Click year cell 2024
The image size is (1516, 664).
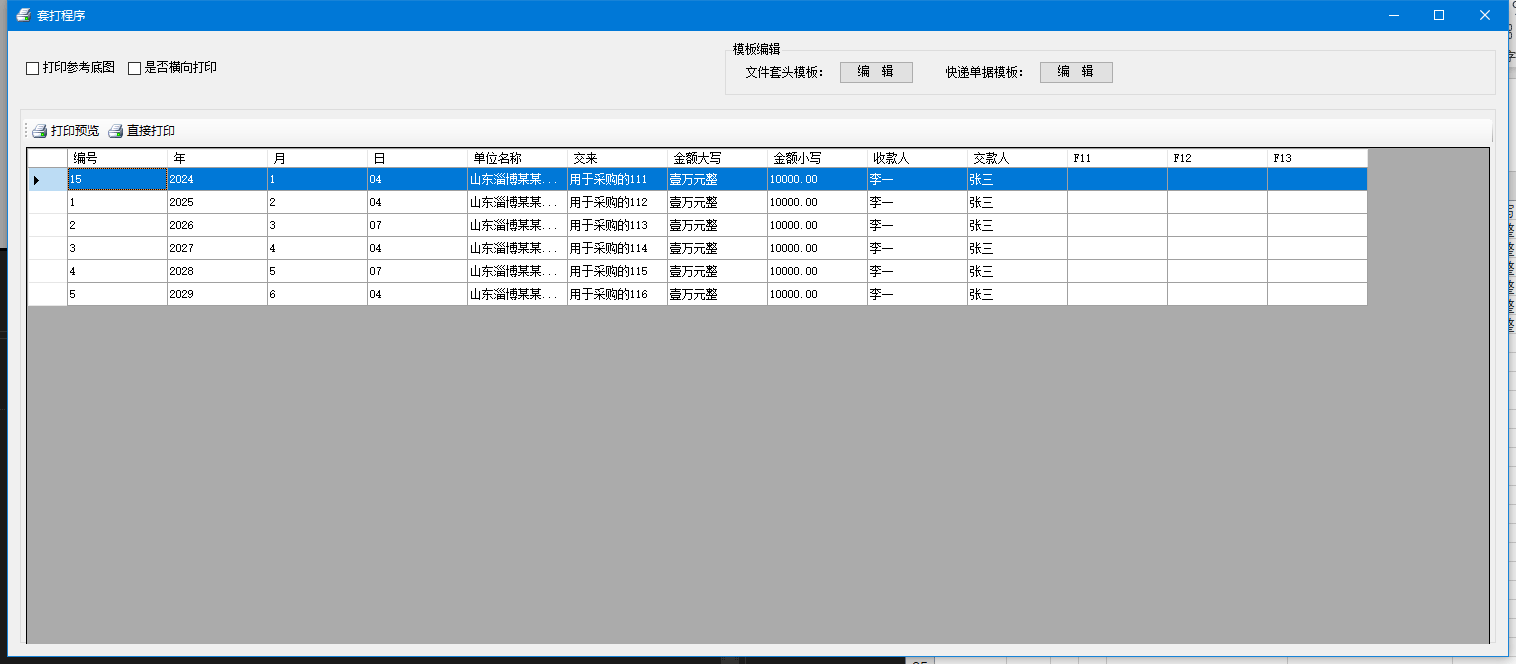click(x=217, y=179)
